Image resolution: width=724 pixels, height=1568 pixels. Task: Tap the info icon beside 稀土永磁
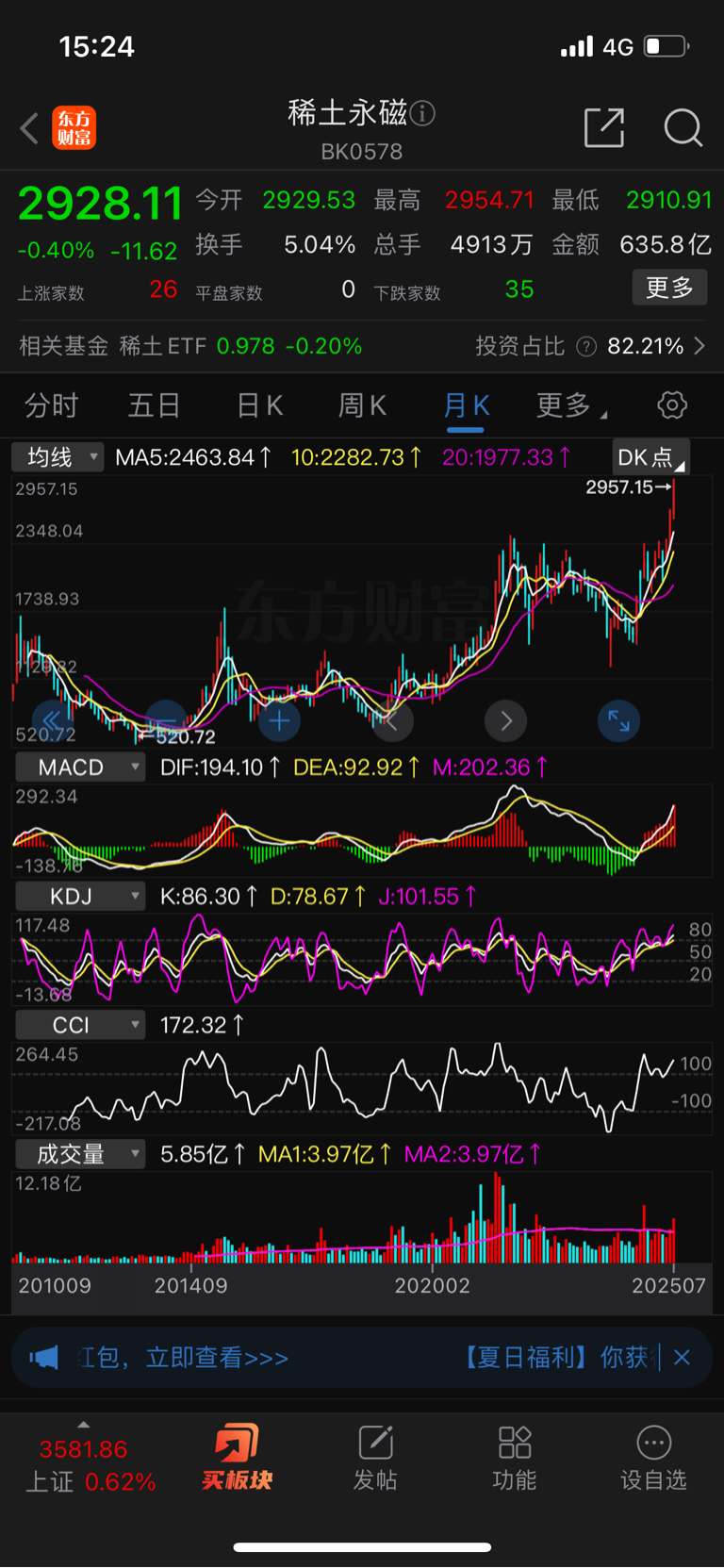pyautogui.click(x=422, y=114)
